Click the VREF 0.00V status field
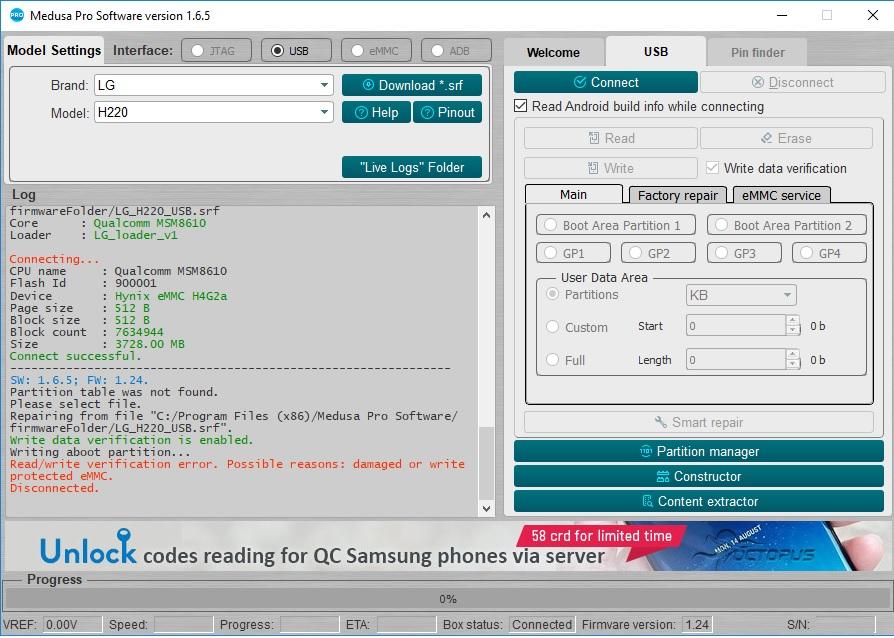 72,624
